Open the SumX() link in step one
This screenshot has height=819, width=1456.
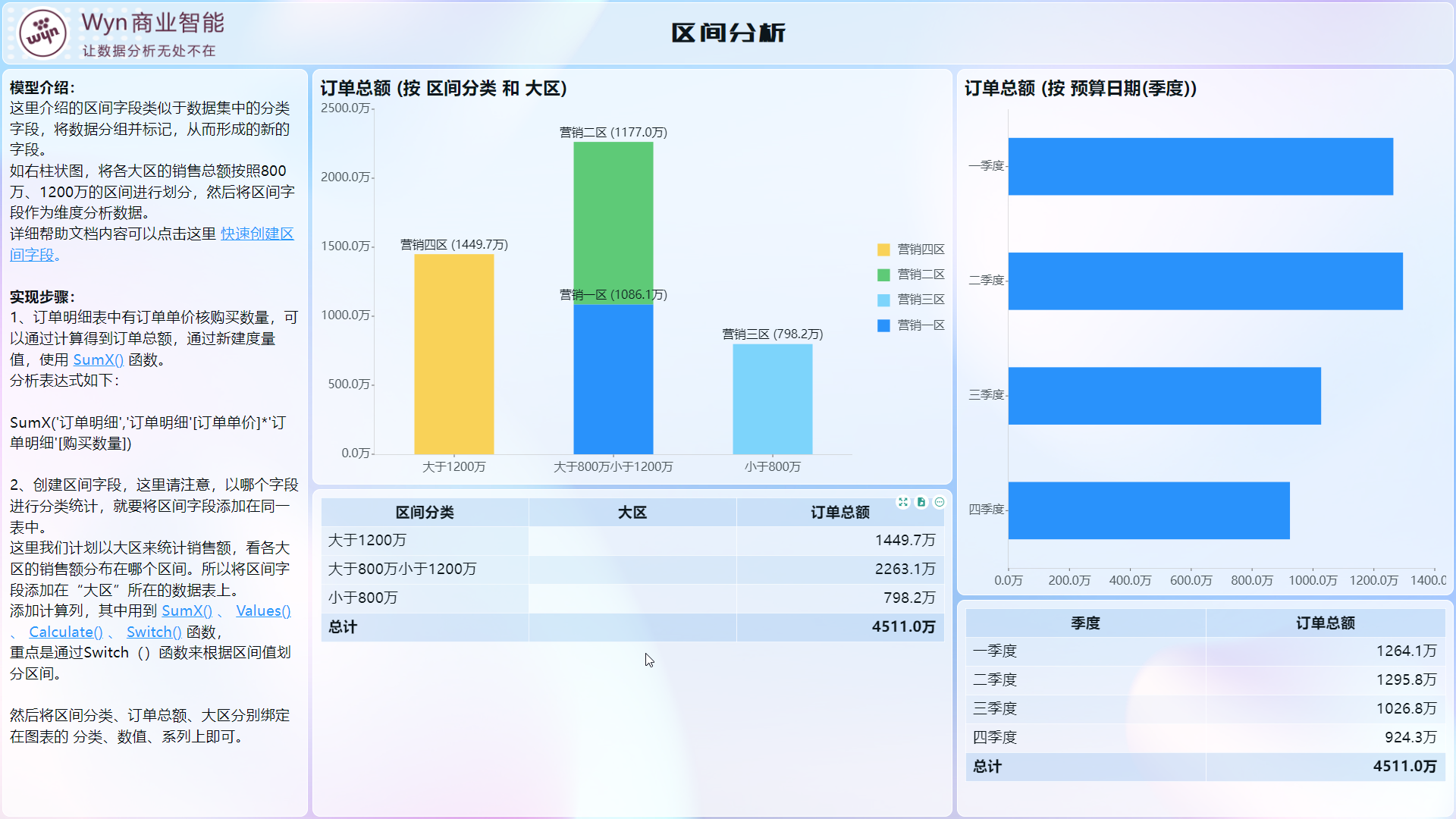98,359
